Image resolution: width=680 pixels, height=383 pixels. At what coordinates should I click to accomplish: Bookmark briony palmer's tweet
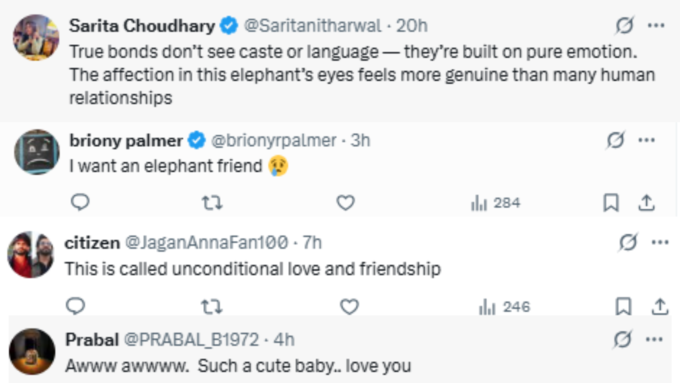[611, 203]
